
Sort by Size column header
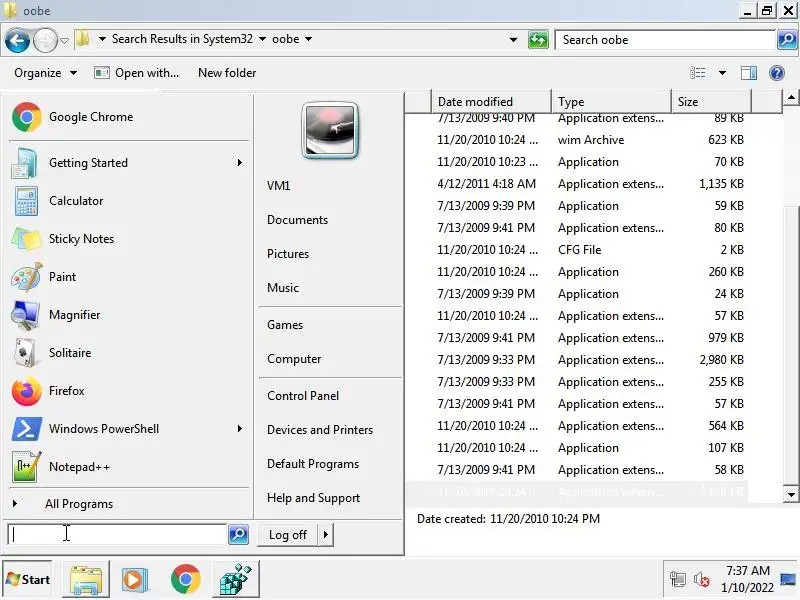[711, 102]
